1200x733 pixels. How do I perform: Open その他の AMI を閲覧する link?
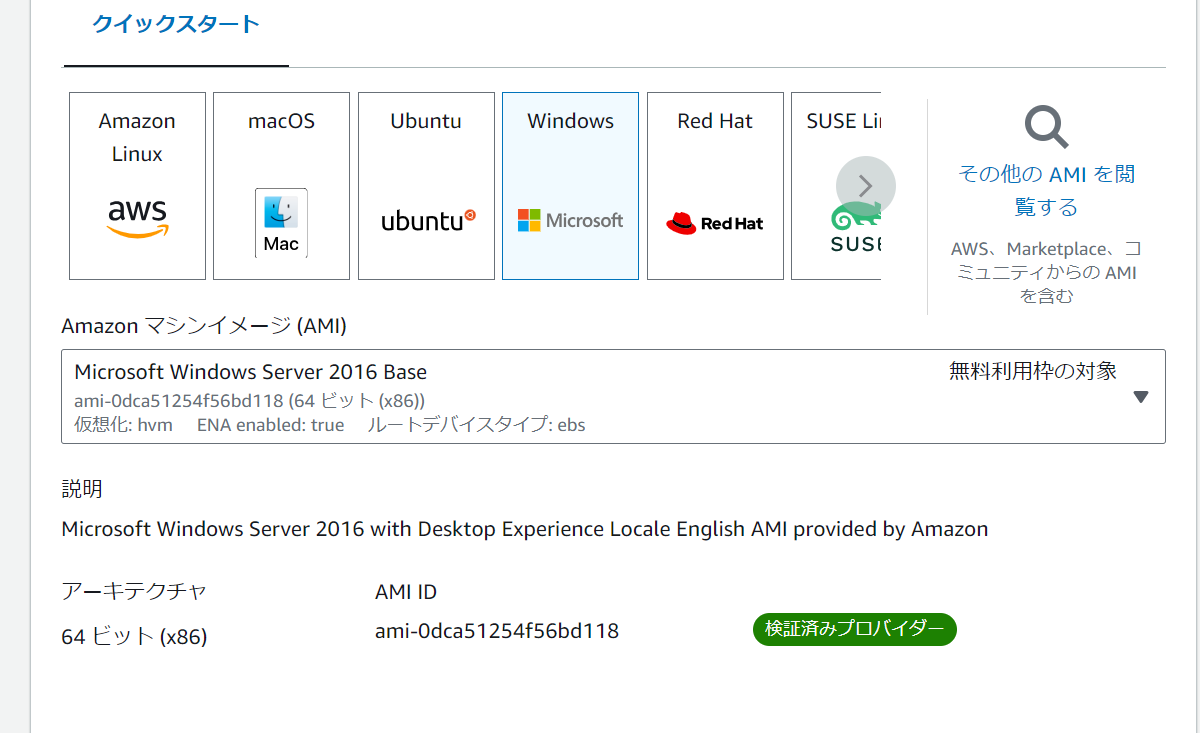coord(1046,190)
